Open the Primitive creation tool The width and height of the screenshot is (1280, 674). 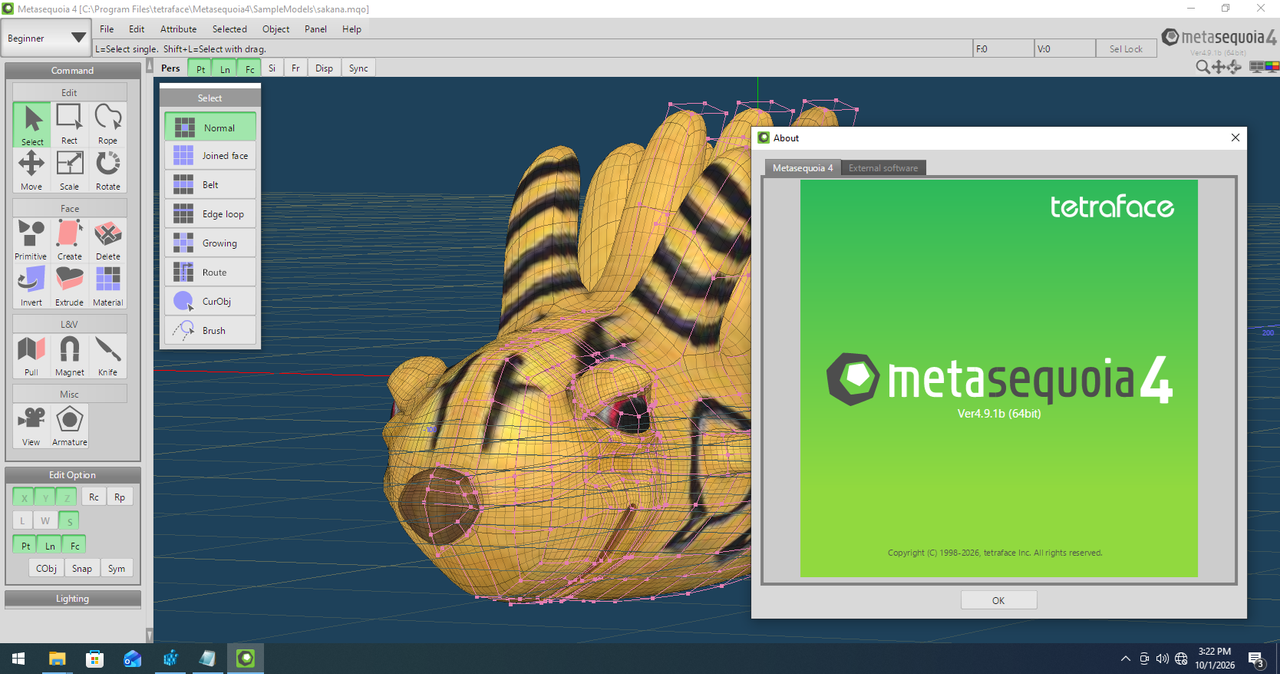32,240
